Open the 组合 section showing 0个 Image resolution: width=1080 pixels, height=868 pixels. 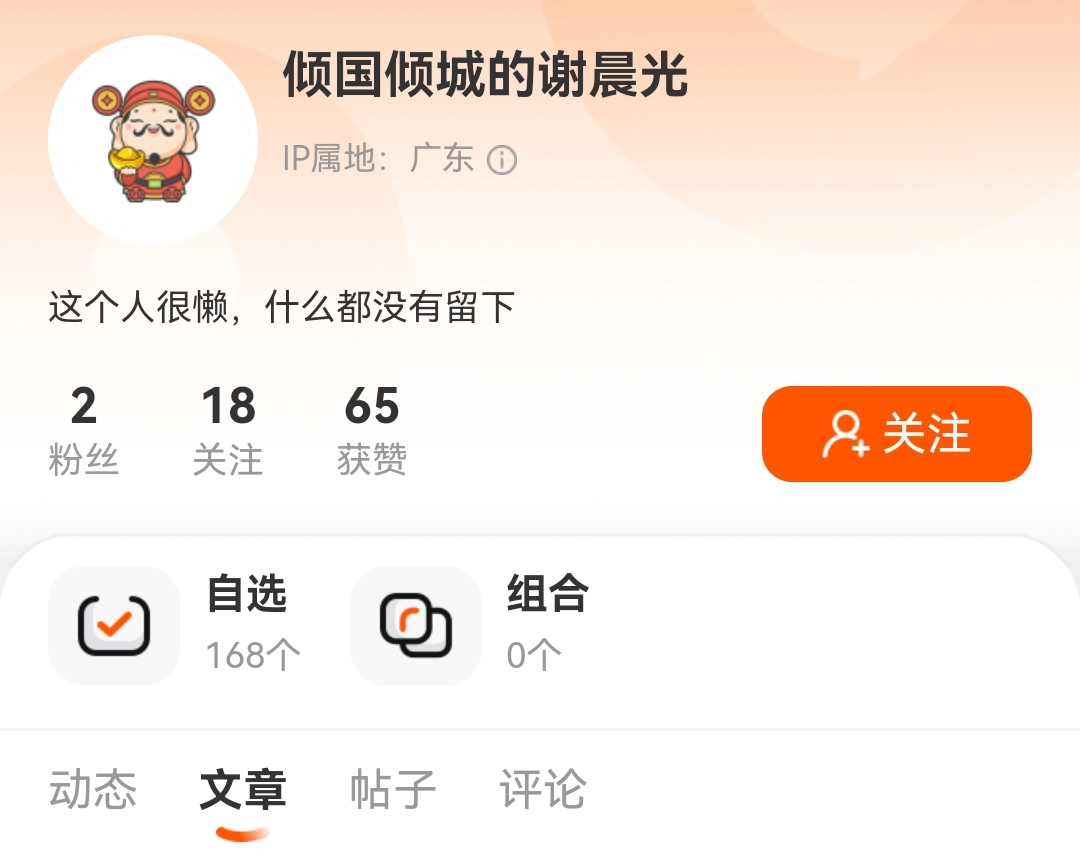(470, 626)
